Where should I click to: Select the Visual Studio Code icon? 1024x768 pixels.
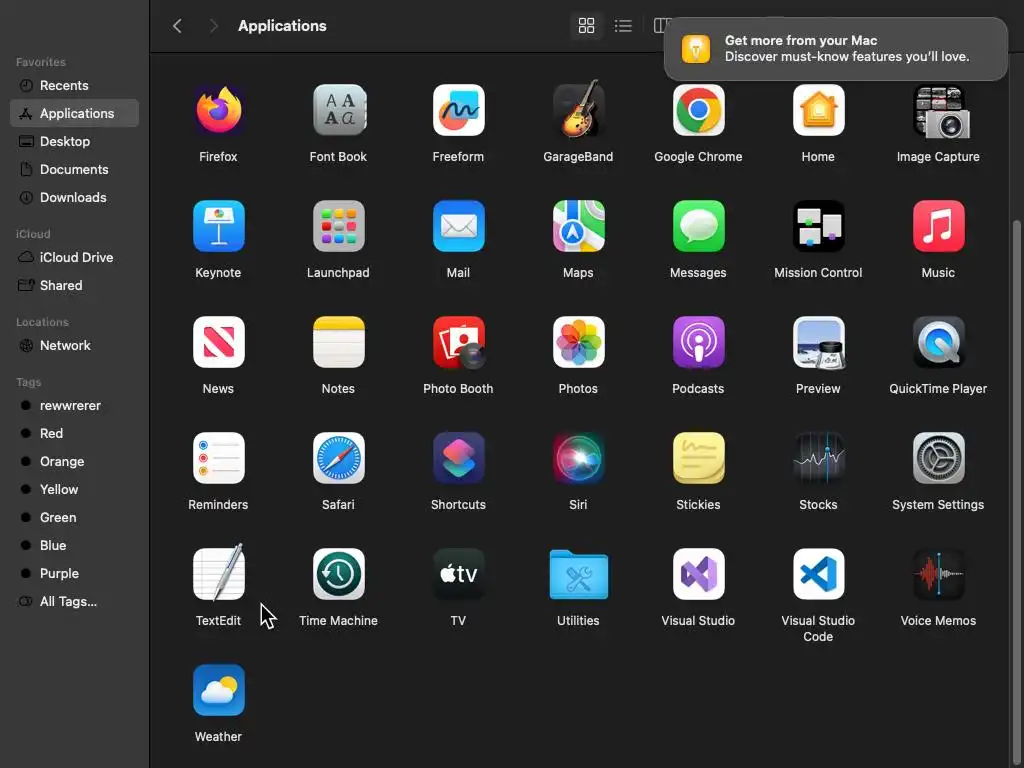click(x=818, y=574)
